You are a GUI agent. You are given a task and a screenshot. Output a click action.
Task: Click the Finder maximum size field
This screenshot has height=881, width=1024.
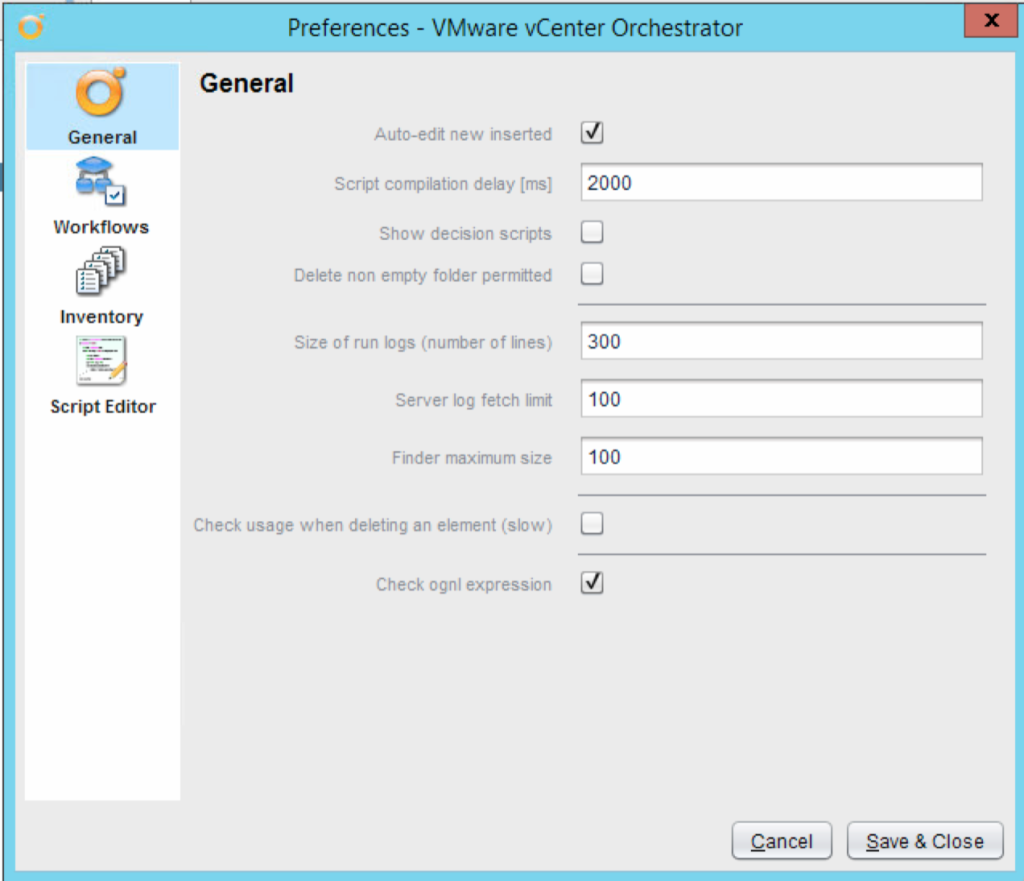point(782,457)
